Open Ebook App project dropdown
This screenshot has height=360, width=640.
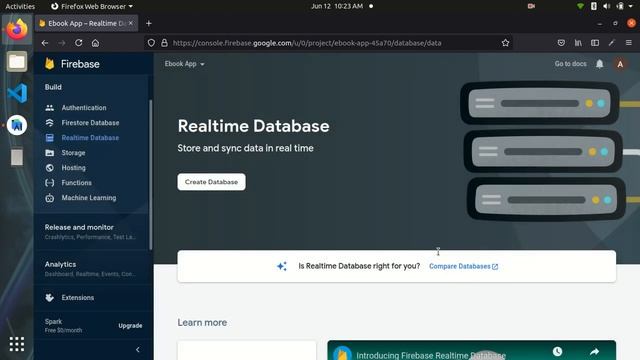(184, 64)
